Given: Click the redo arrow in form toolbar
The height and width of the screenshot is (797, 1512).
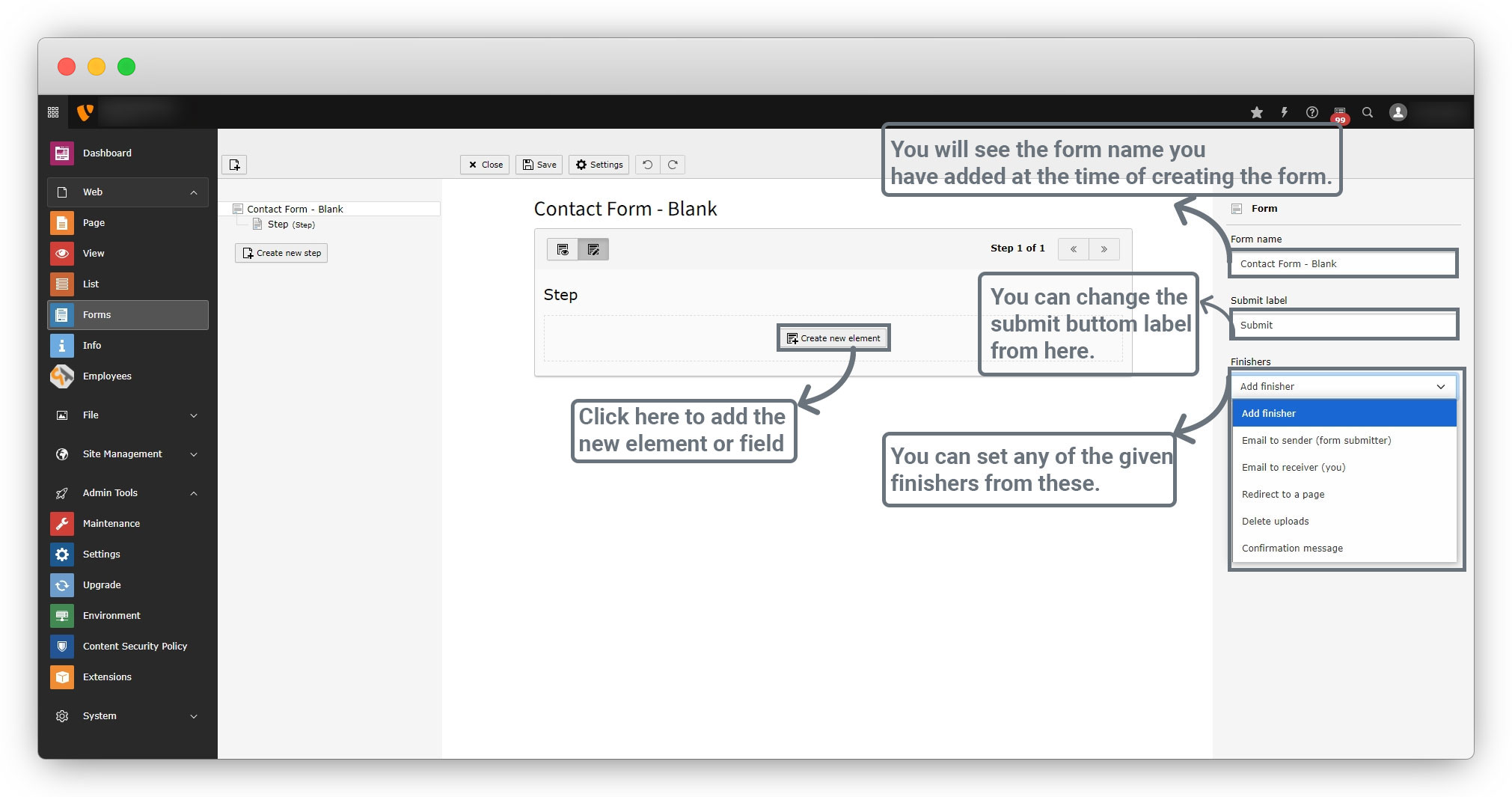Looking at the screenshot, I should pyautogui.click(x=673, y=165).
